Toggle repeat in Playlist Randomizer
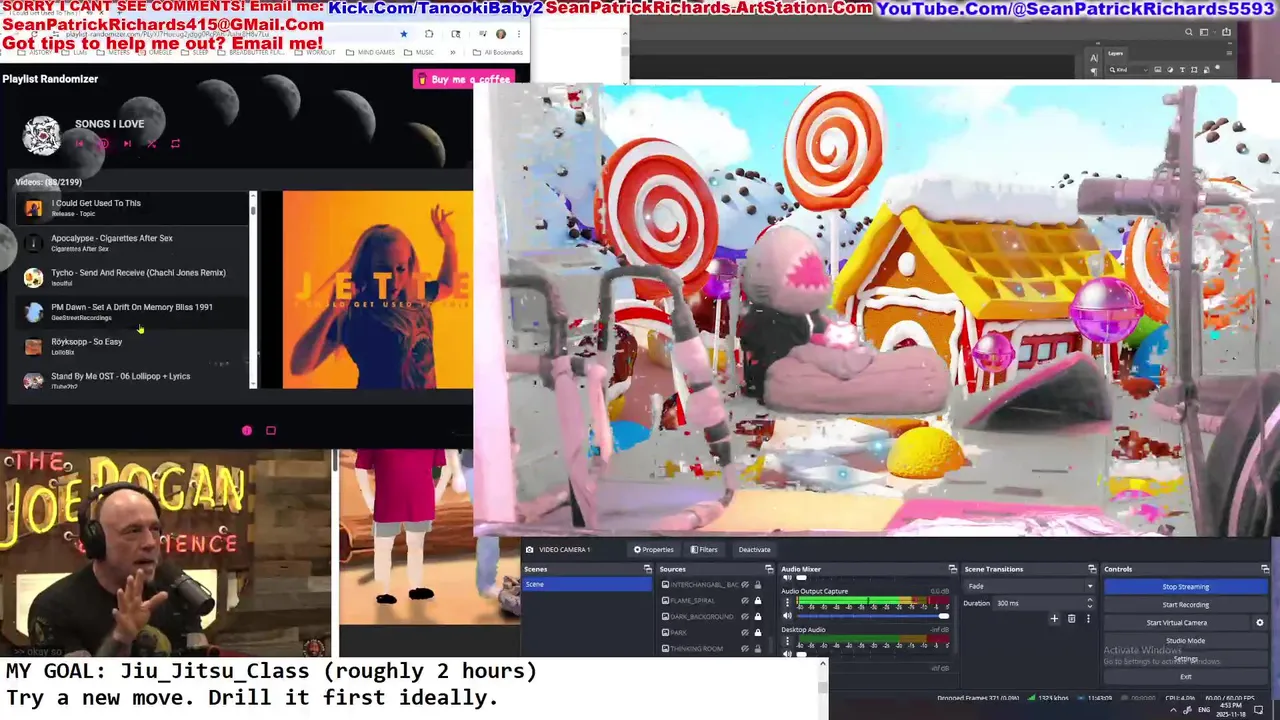Viewport: 1280px width, 720px height. (175, 144)
